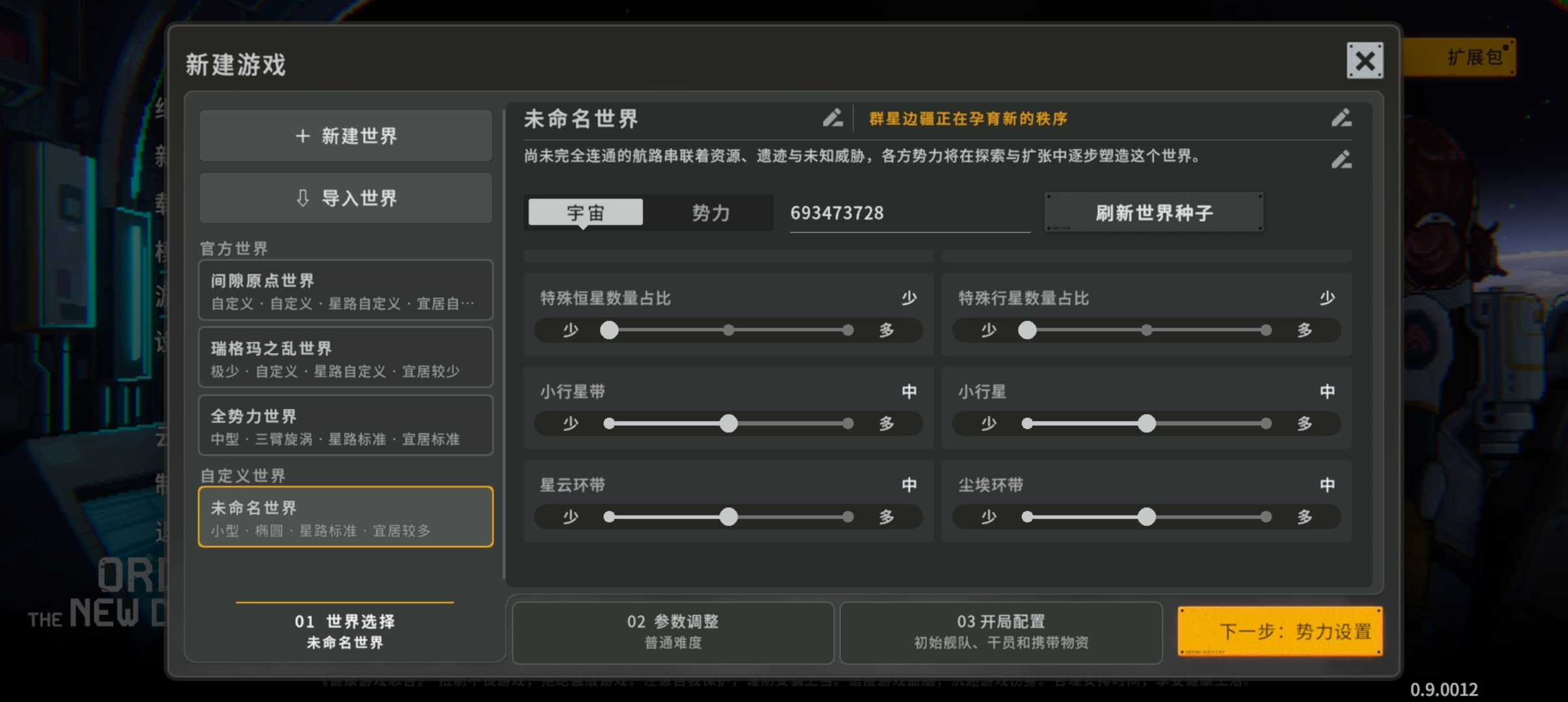
Task: Open 扩展包 button behind dialog
Action: click(x=1460, y=57)
